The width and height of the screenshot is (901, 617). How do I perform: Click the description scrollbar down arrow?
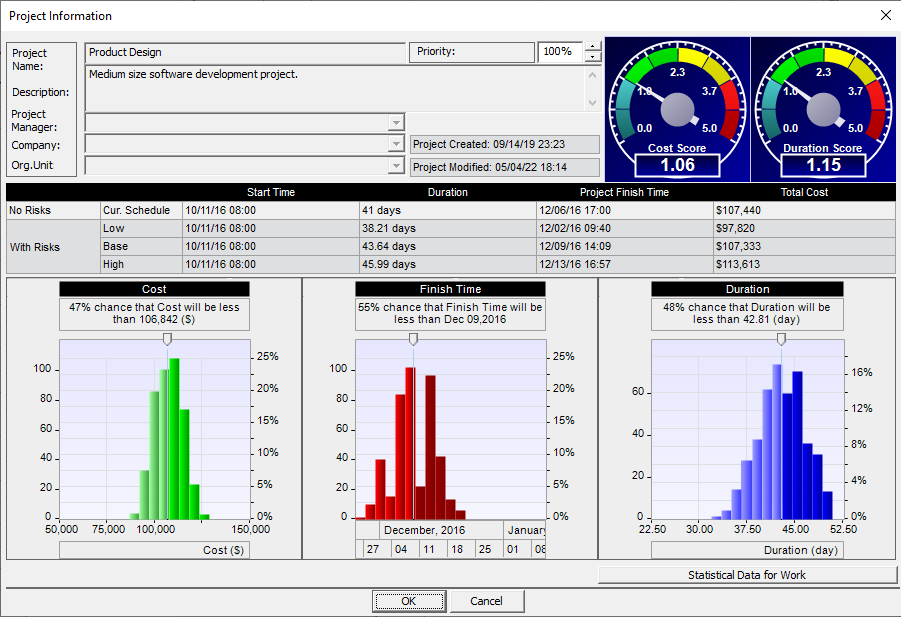(x=592, y=103)
